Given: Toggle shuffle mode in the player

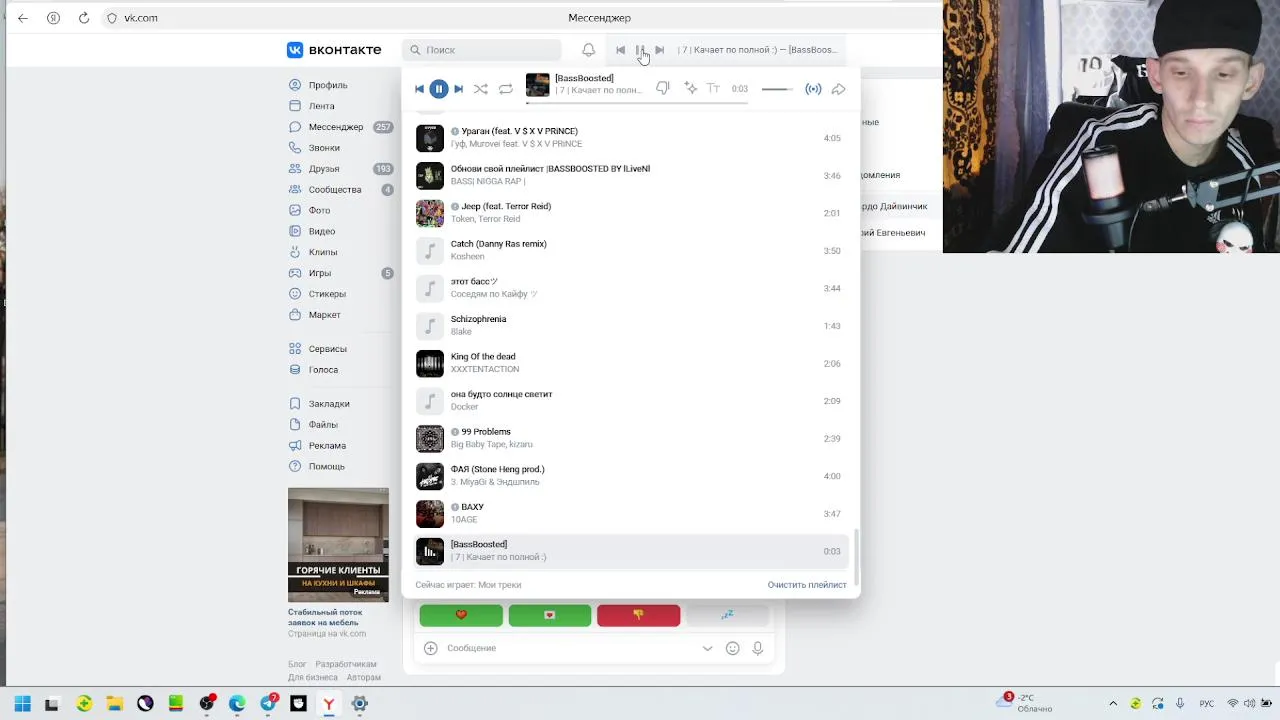Looking at the screenshot, I should point(481,89).
